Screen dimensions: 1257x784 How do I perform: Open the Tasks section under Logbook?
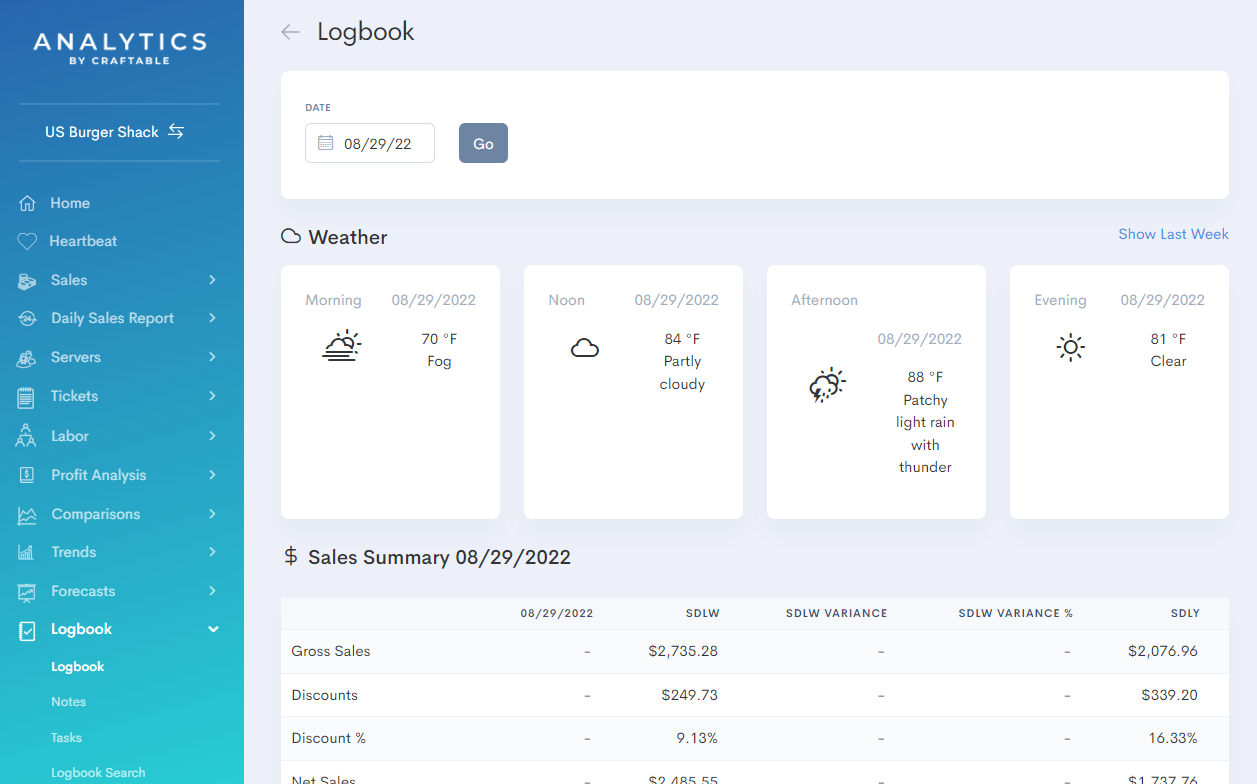(66, 737)
